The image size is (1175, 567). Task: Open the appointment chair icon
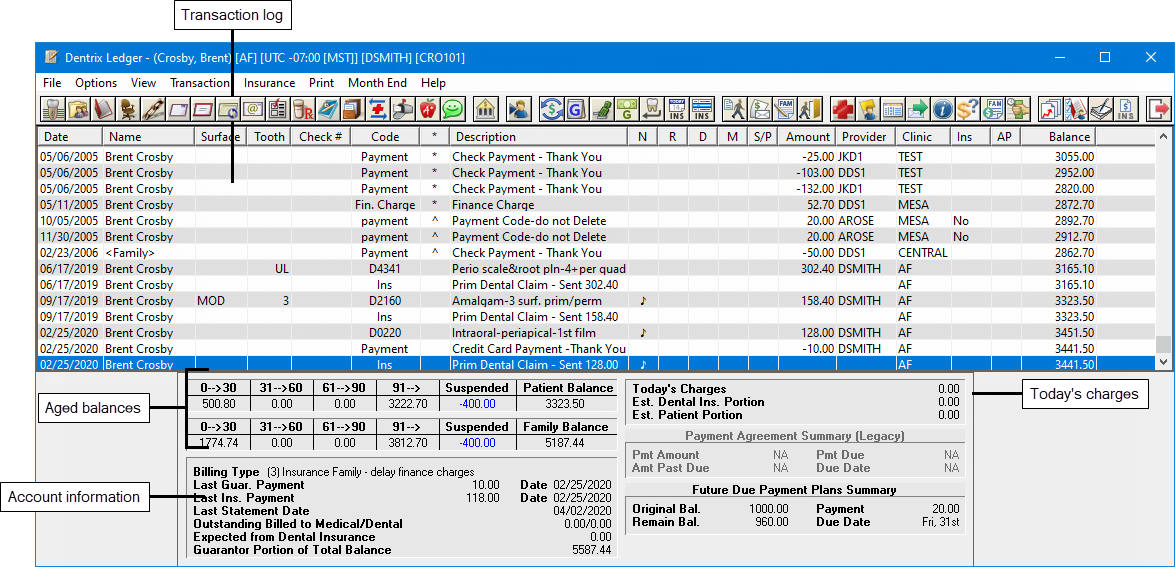(x=128, y=109)
